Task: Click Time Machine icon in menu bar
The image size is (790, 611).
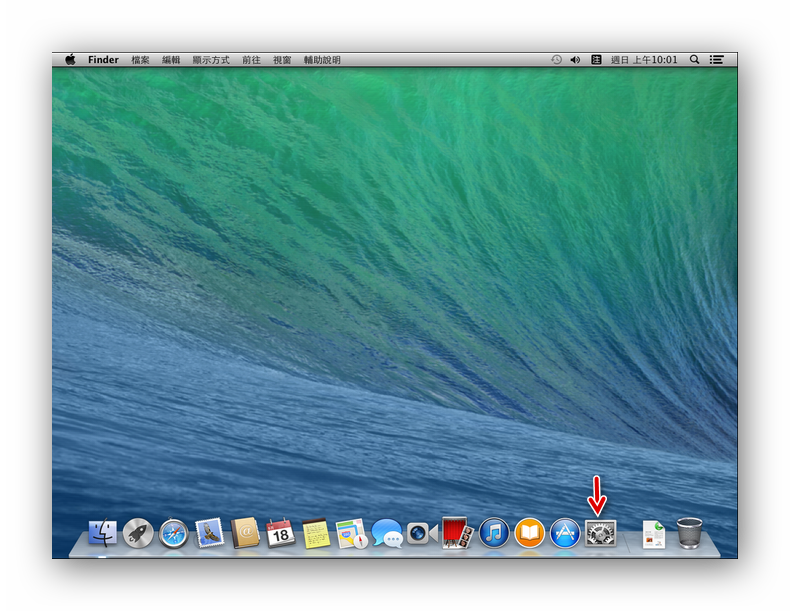Action: pos(556,59)
